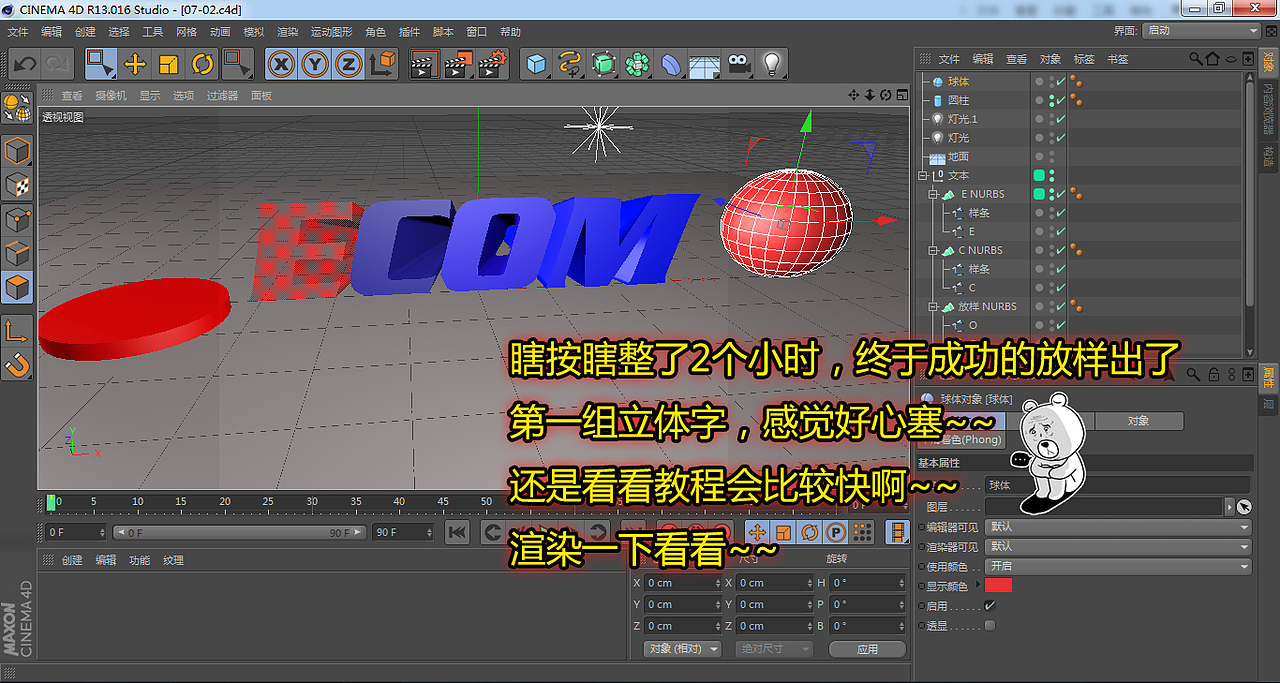Open the 纹理 menu in material manager

pos(174,561)
